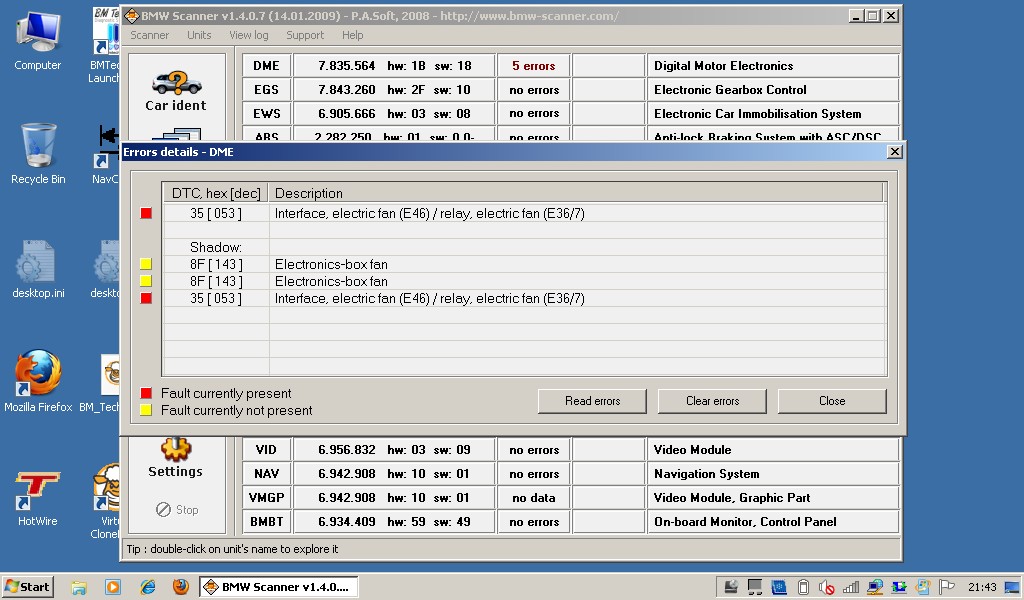This screenshot has height=600, width=1024.
Task: Open the media player icon in quick launch
Action: point(113,587)
